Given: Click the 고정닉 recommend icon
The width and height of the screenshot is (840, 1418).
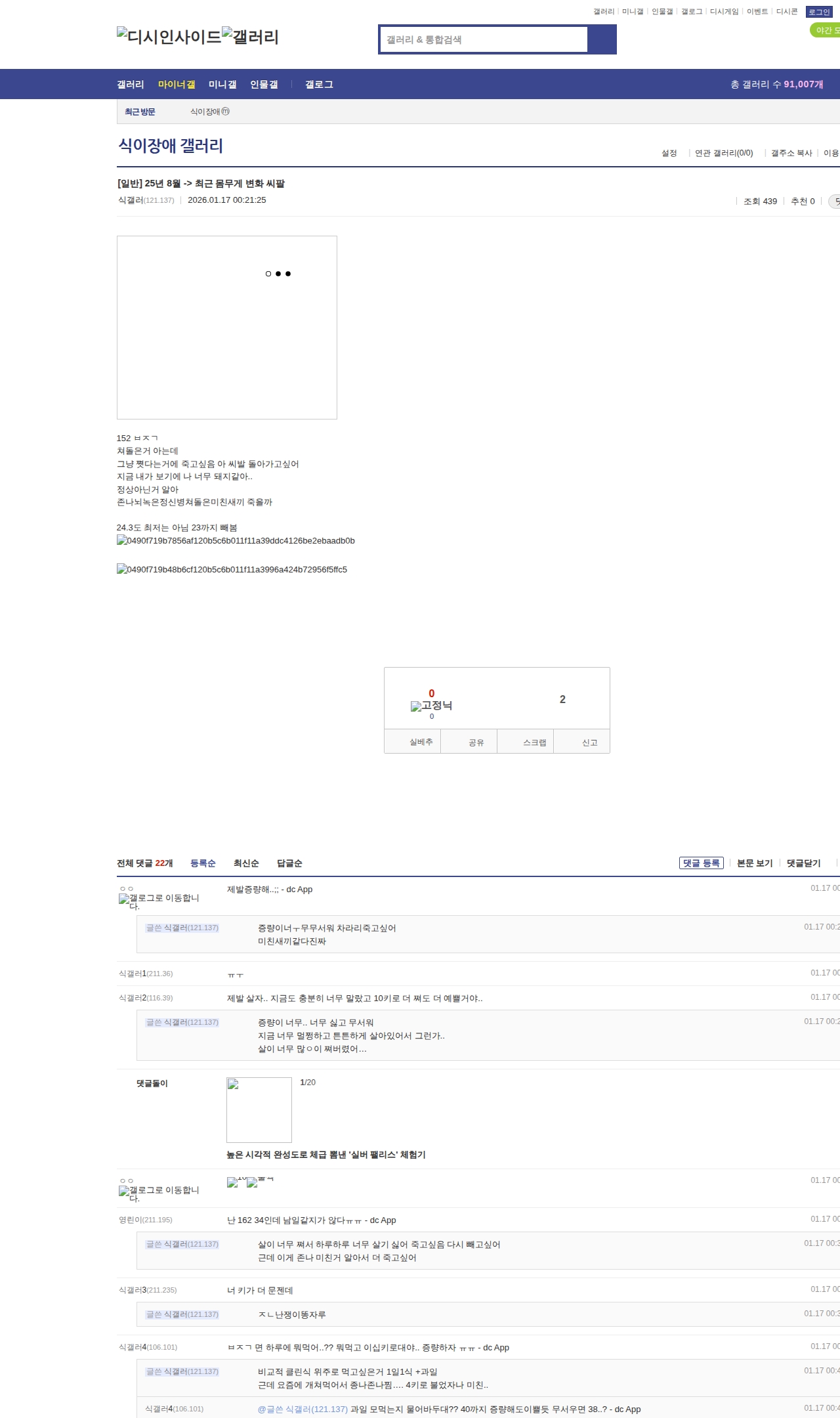Looking at the screenshot, I should coord(431,705).
